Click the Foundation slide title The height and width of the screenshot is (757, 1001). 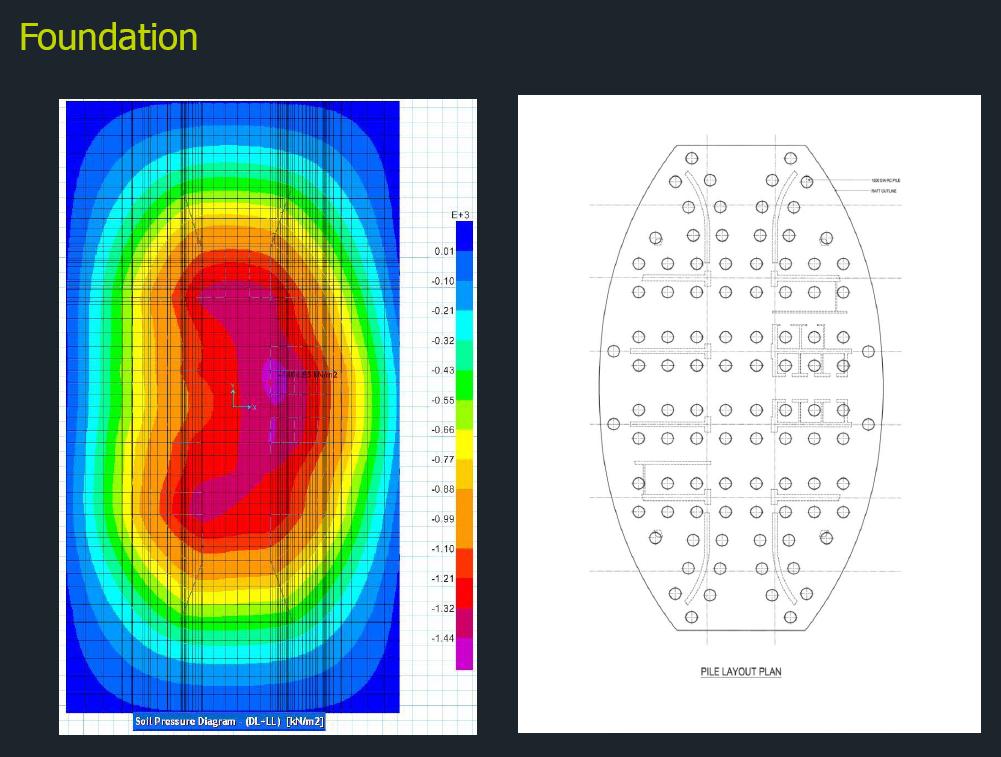click(108, 38)
